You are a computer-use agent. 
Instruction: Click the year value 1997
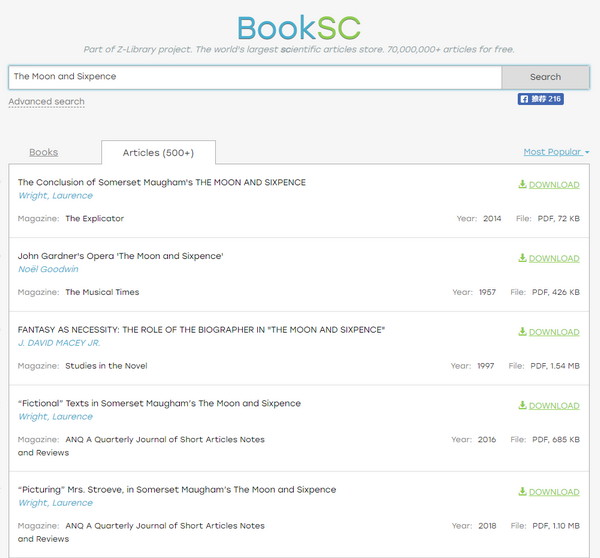(x=486, y=366)
